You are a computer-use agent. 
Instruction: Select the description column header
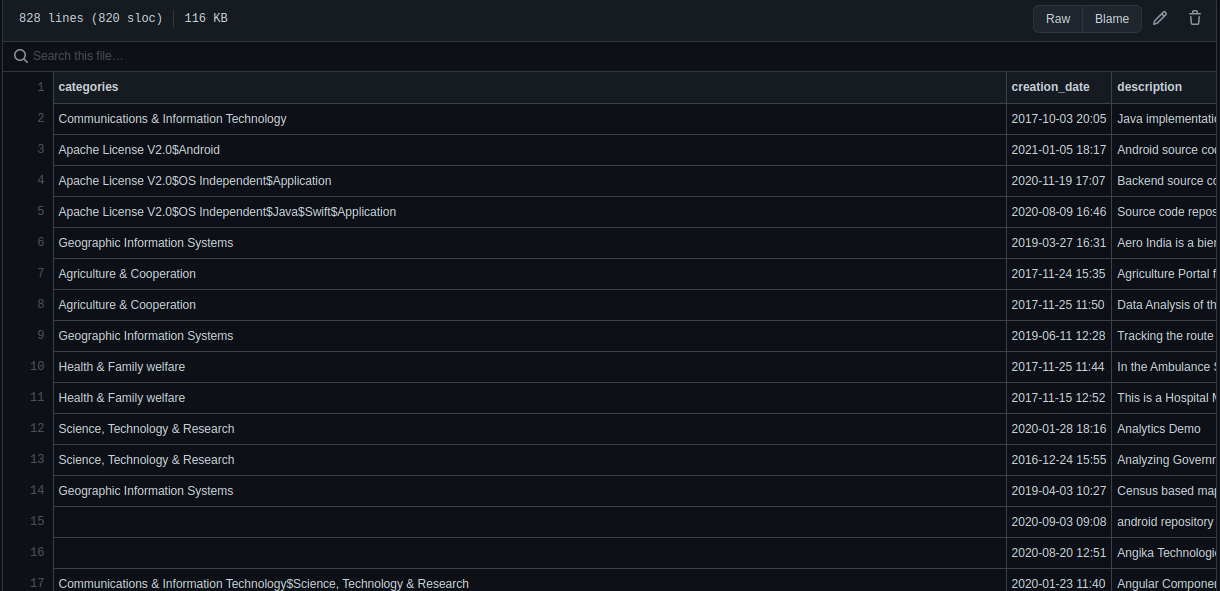pyautogui.click(x=1149, y=87)
